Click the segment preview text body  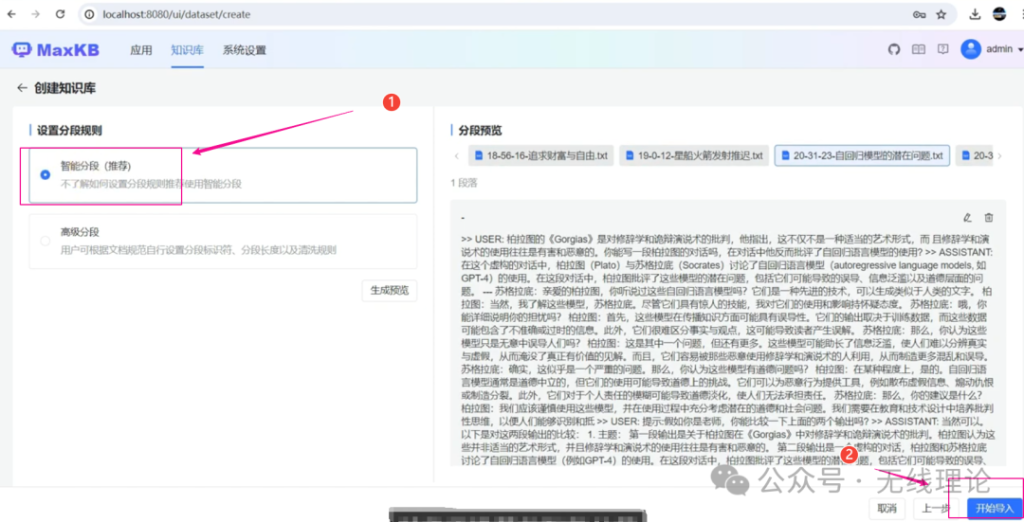point(727,350)
